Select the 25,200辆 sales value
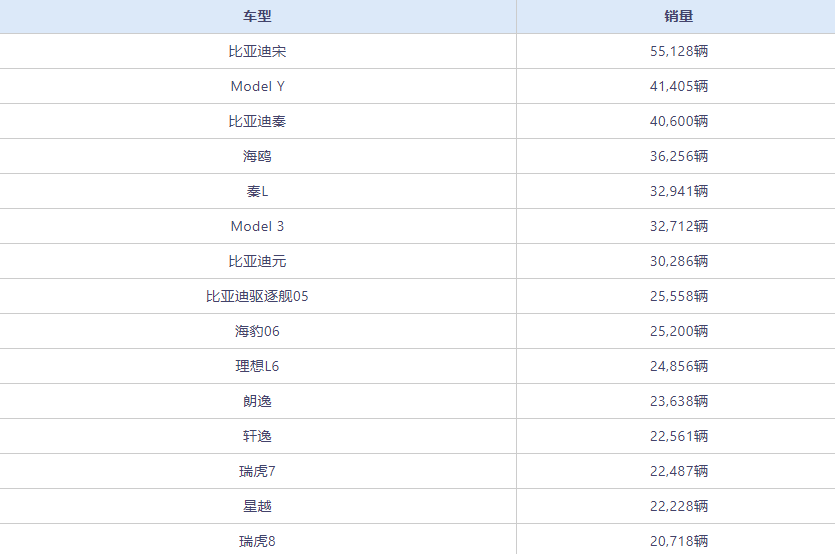 [679, 331]
